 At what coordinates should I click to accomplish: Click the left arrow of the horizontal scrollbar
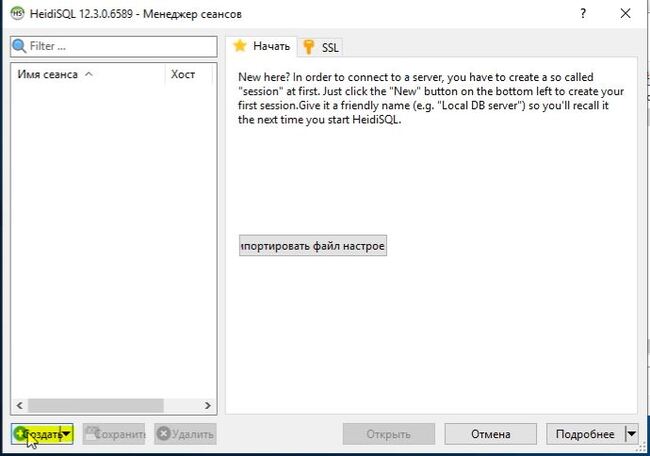point(19,405)
